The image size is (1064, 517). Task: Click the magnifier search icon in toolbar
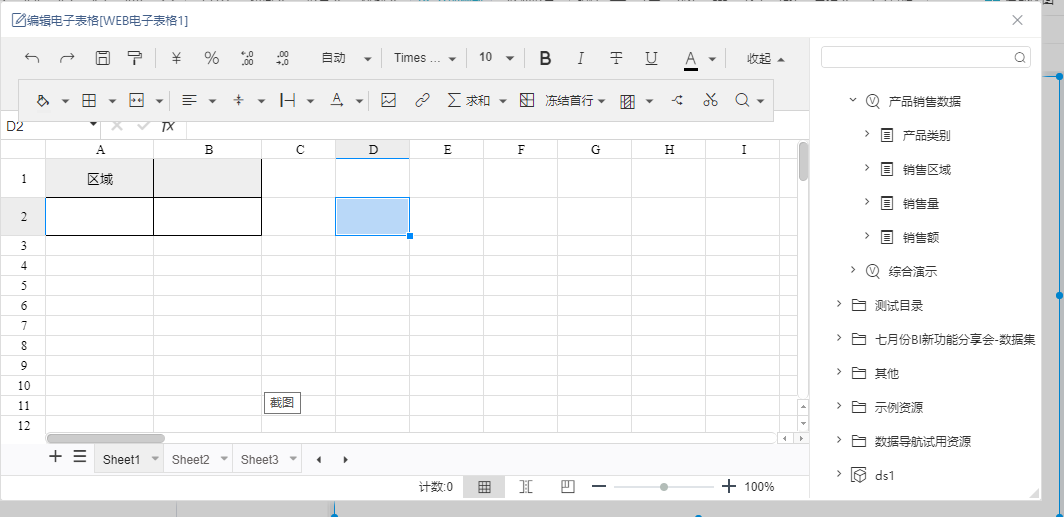coord(742,100)
